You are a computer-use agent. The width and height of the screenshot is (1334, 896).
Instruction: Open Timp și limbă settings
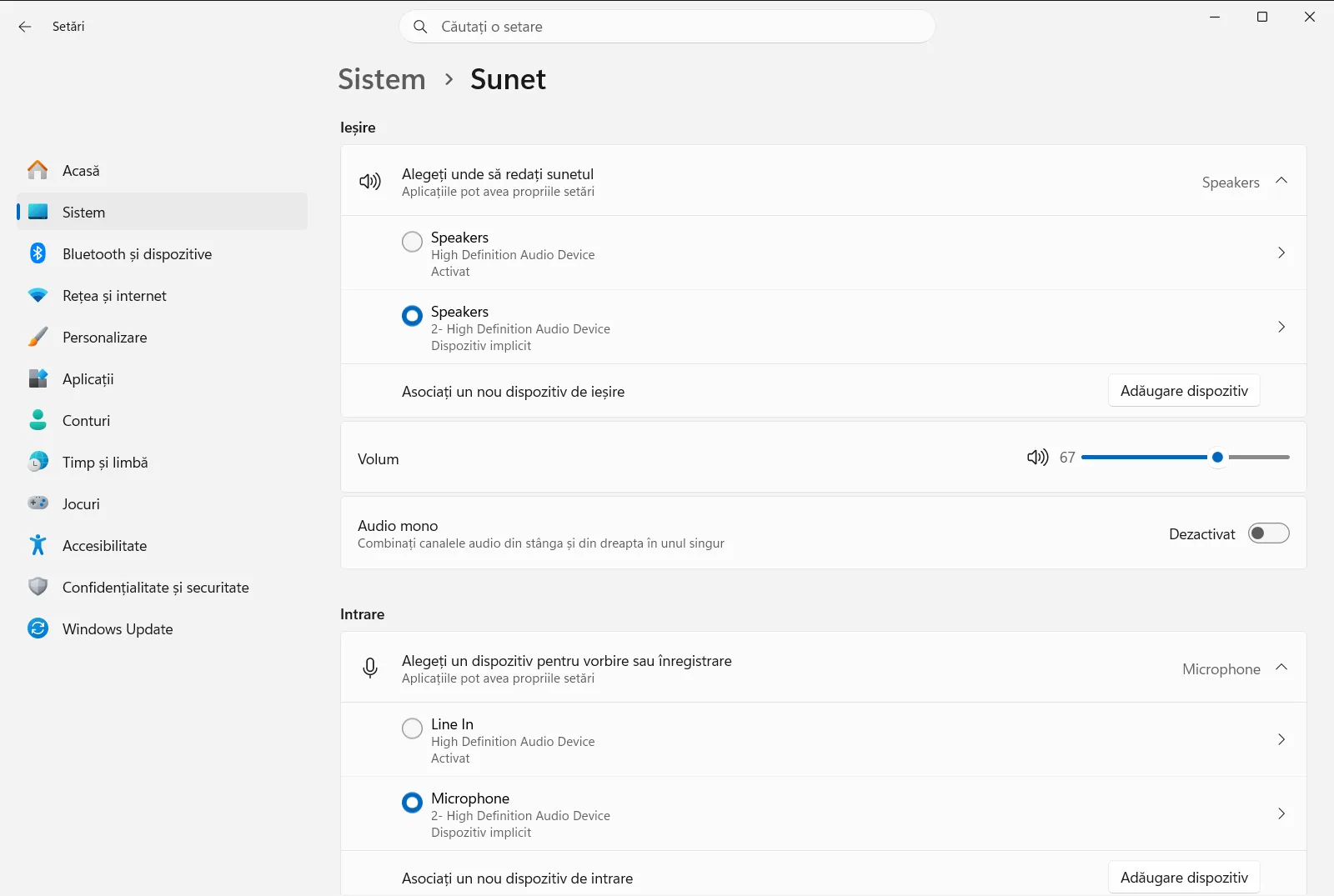162,462
